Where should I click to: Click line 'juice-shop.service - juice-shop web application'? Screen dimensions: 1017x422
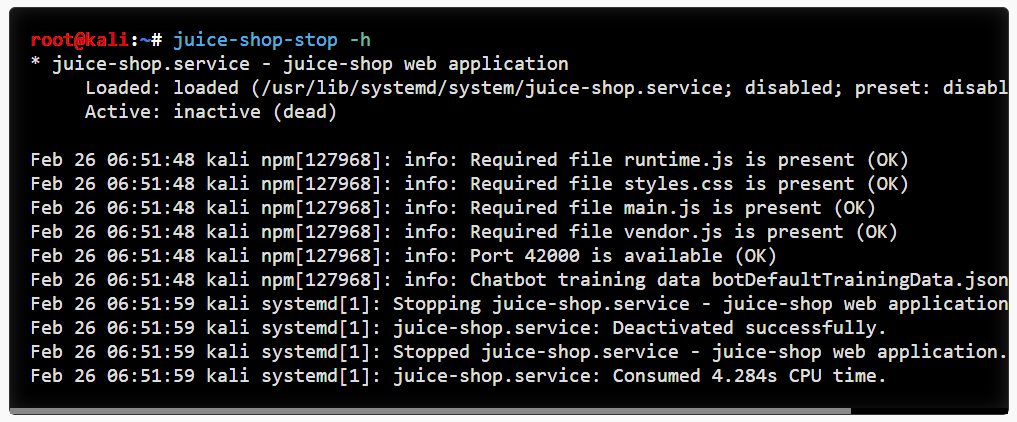[x=300, y=64]
